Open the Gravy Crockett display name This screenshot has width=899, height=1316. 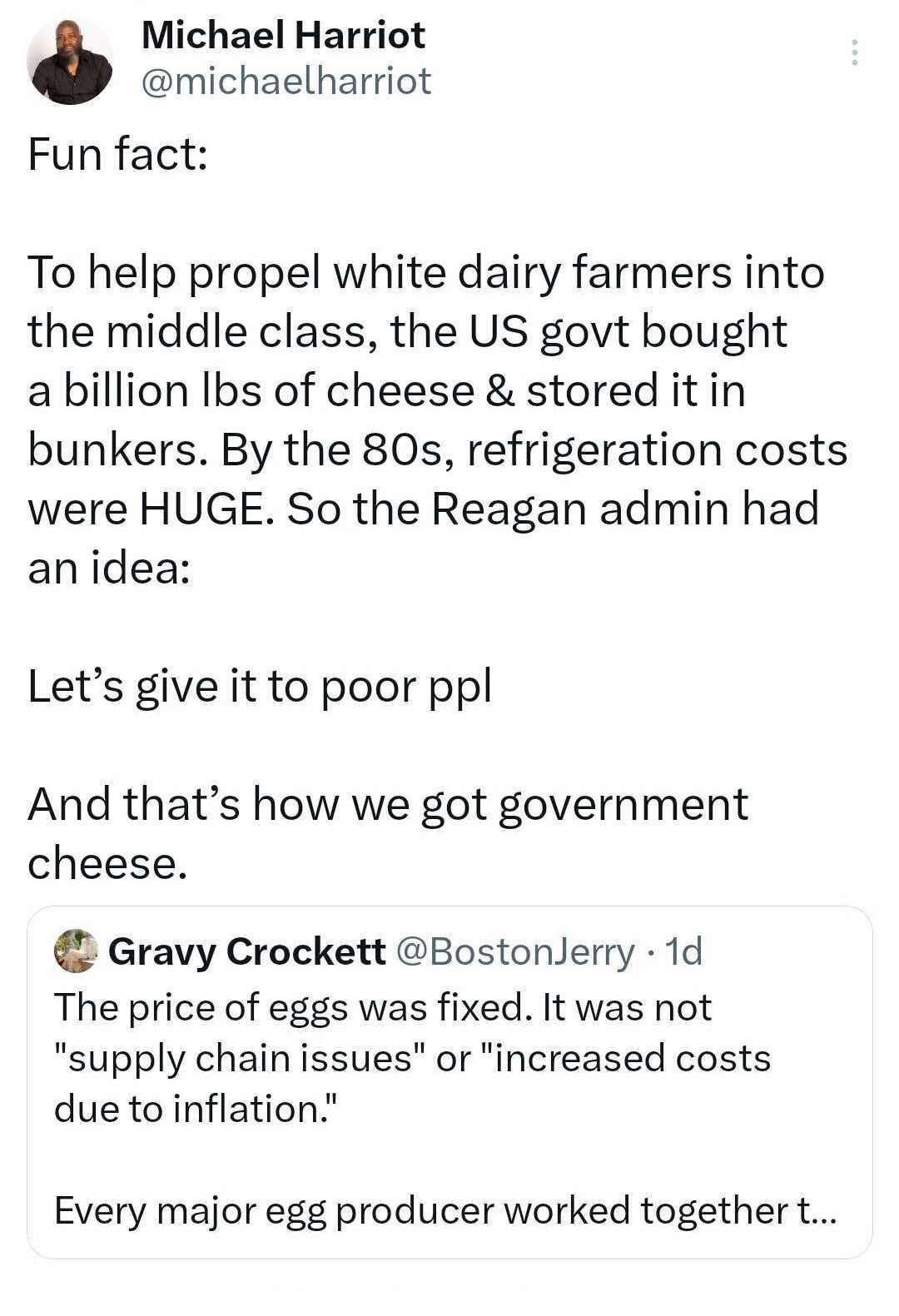coord(246,951)
